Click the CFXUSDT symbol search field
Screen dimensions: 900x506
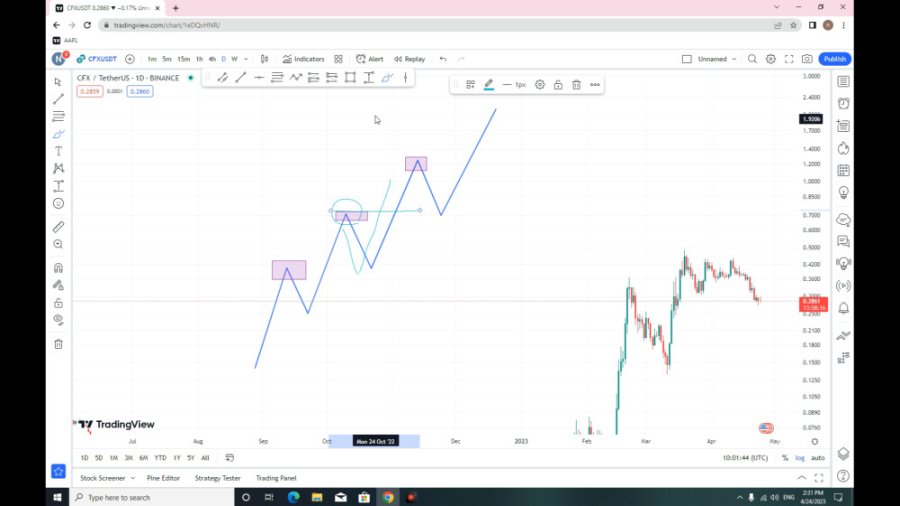click(96, 59)
